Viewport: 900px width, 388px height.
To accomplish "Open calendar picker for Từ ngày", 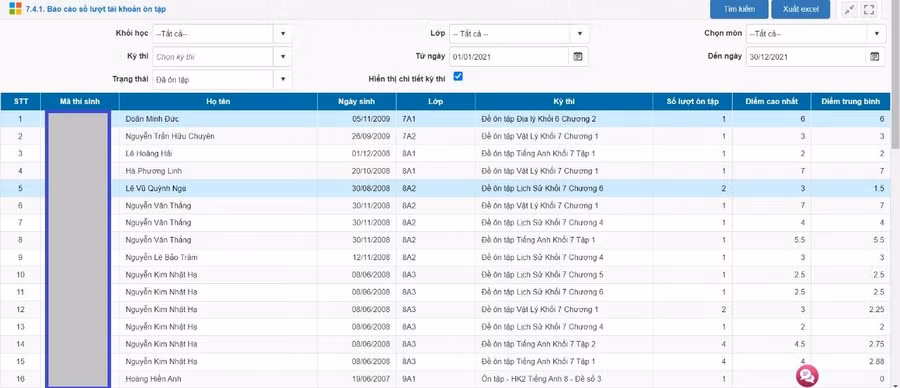I will coord(578,56).
